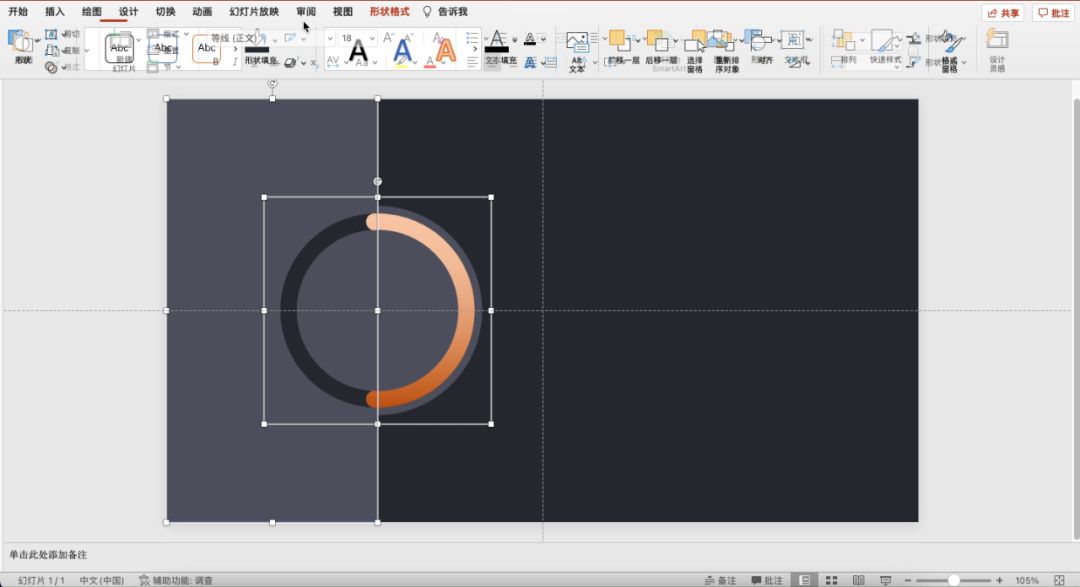
Task: Open the 排列 arrange icon
Action: pyautogui.click(x=844, y=41)
